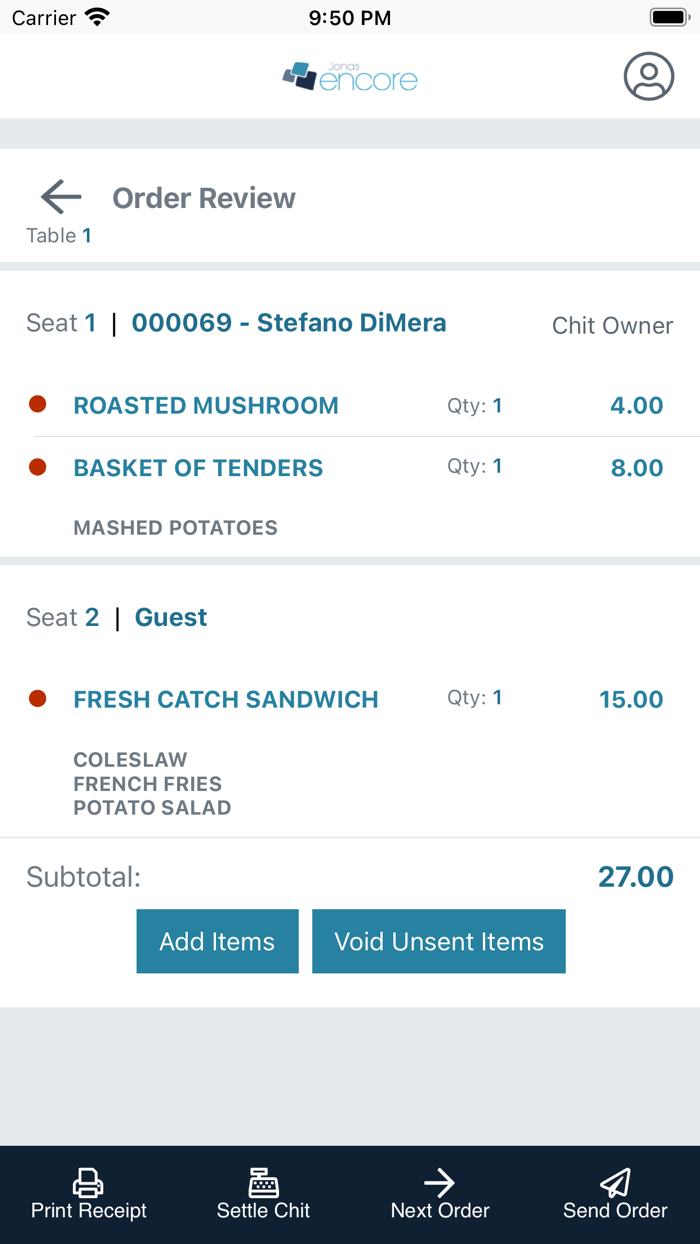Tap red dot beside Roasted Mushroom
This screenshot has height=1244, width=700.
point(38,404)
